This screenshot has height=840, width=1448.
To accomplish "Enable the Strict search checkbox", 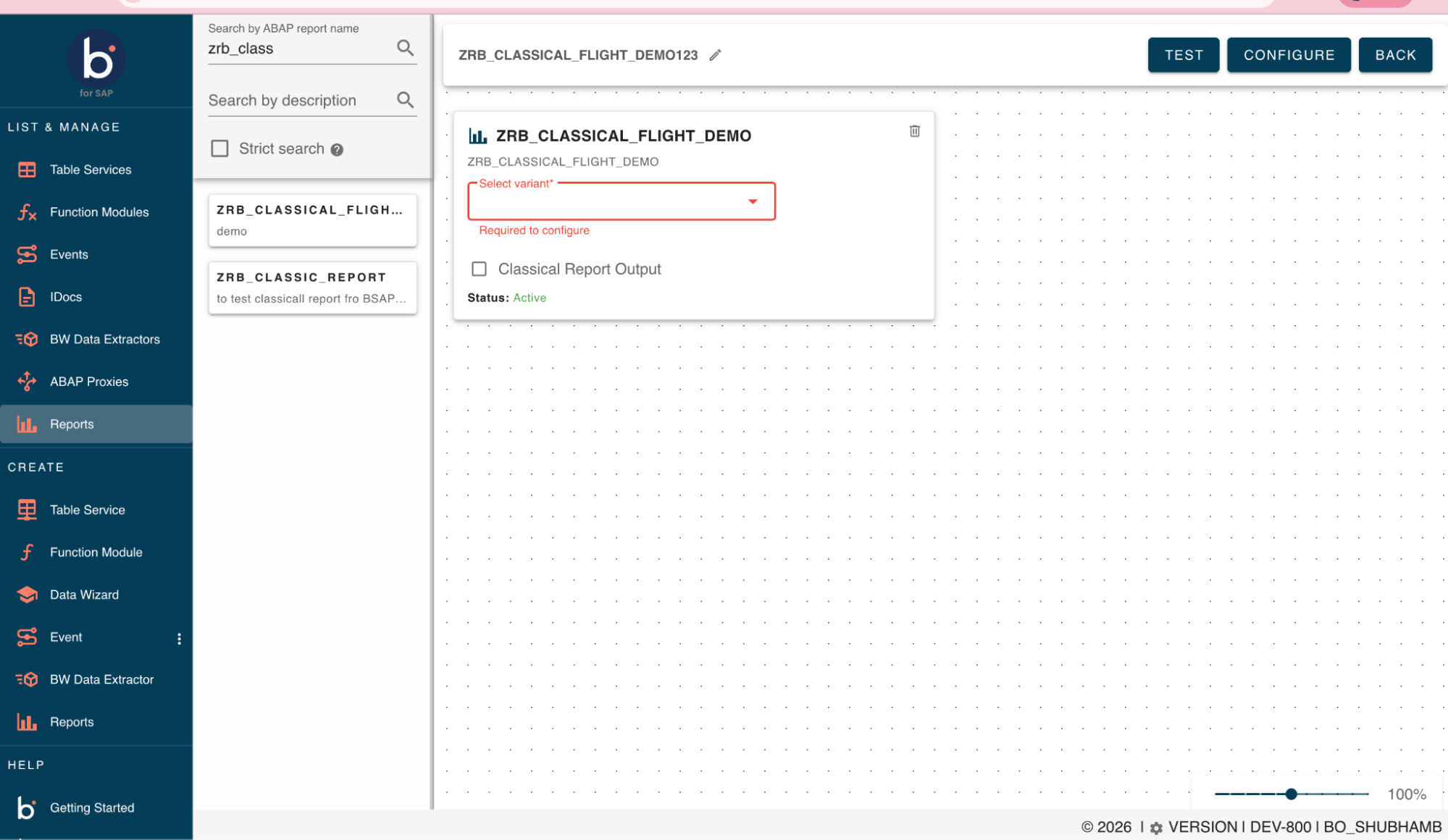I will coord(219,148).
